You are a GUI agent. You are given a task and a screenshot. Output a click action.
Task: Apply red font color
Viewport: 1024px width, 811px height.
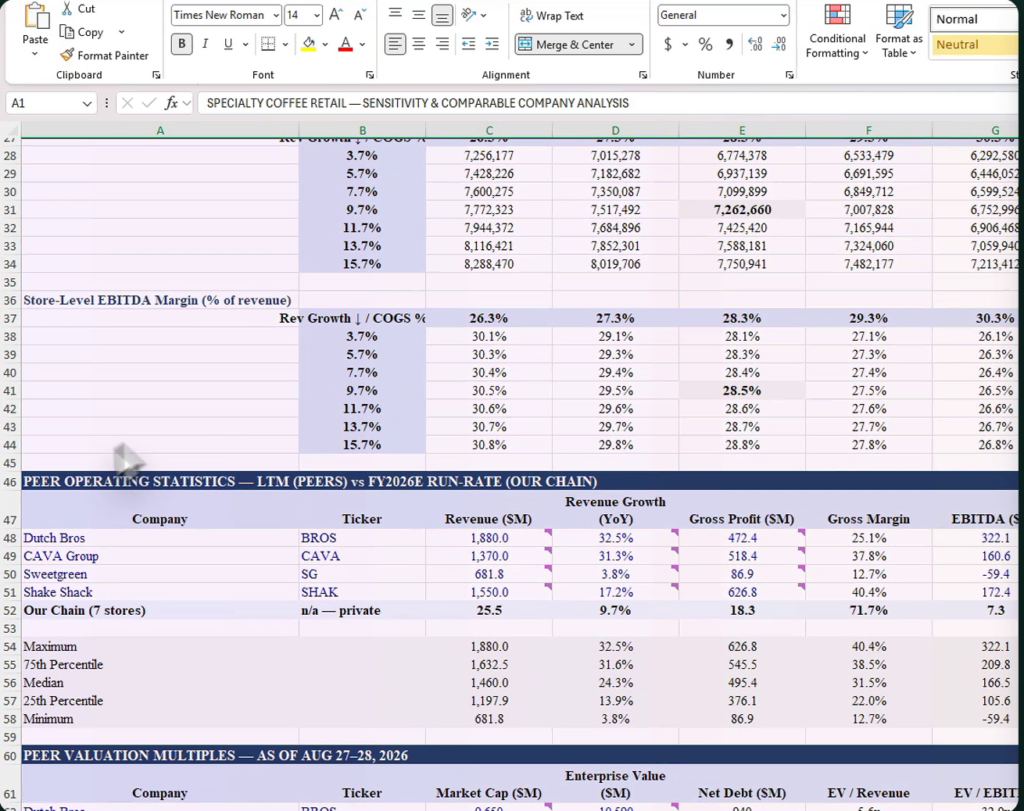[345, 44]
